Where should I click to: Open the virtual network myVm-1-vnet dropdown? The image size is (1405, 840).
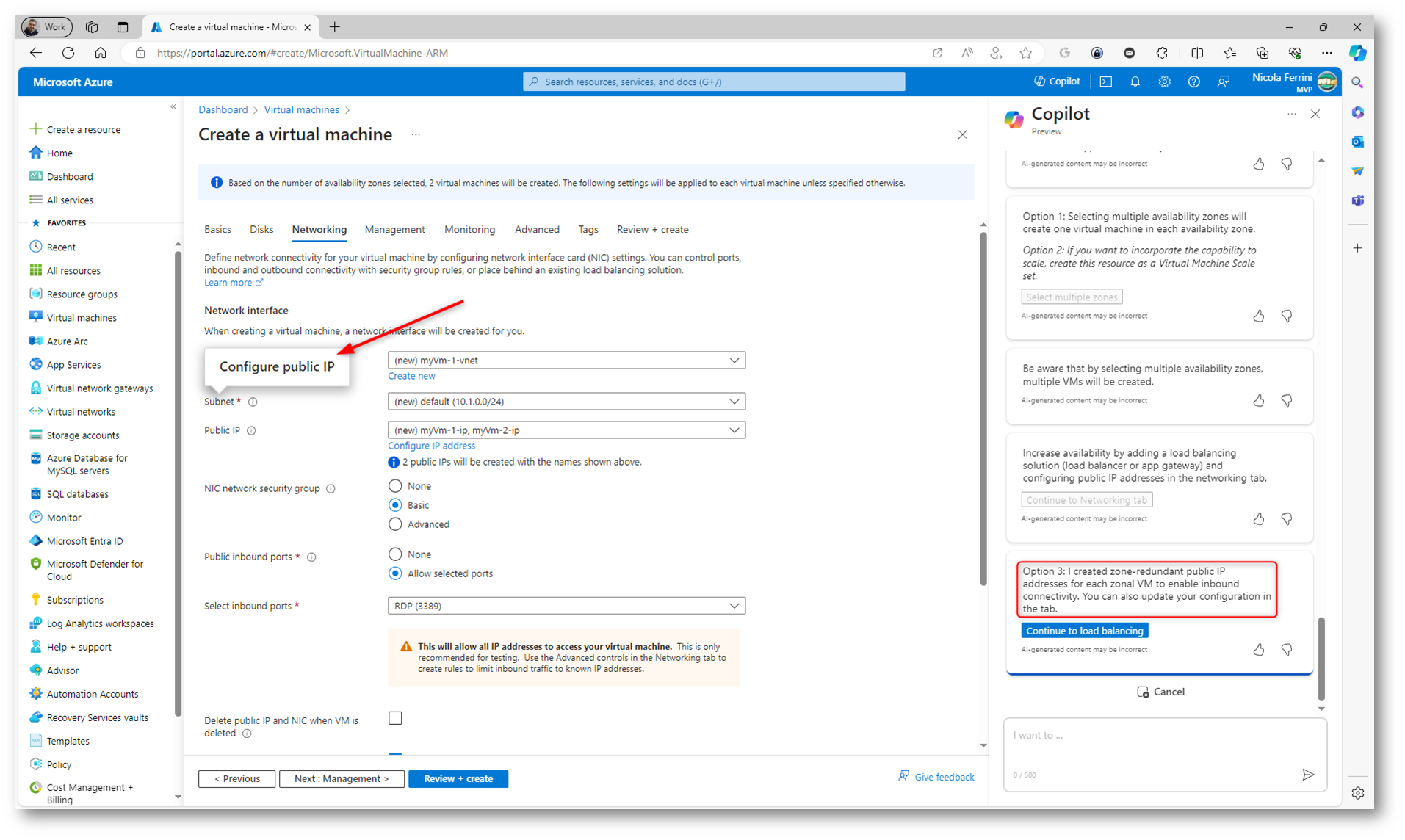tap(566, 360)
